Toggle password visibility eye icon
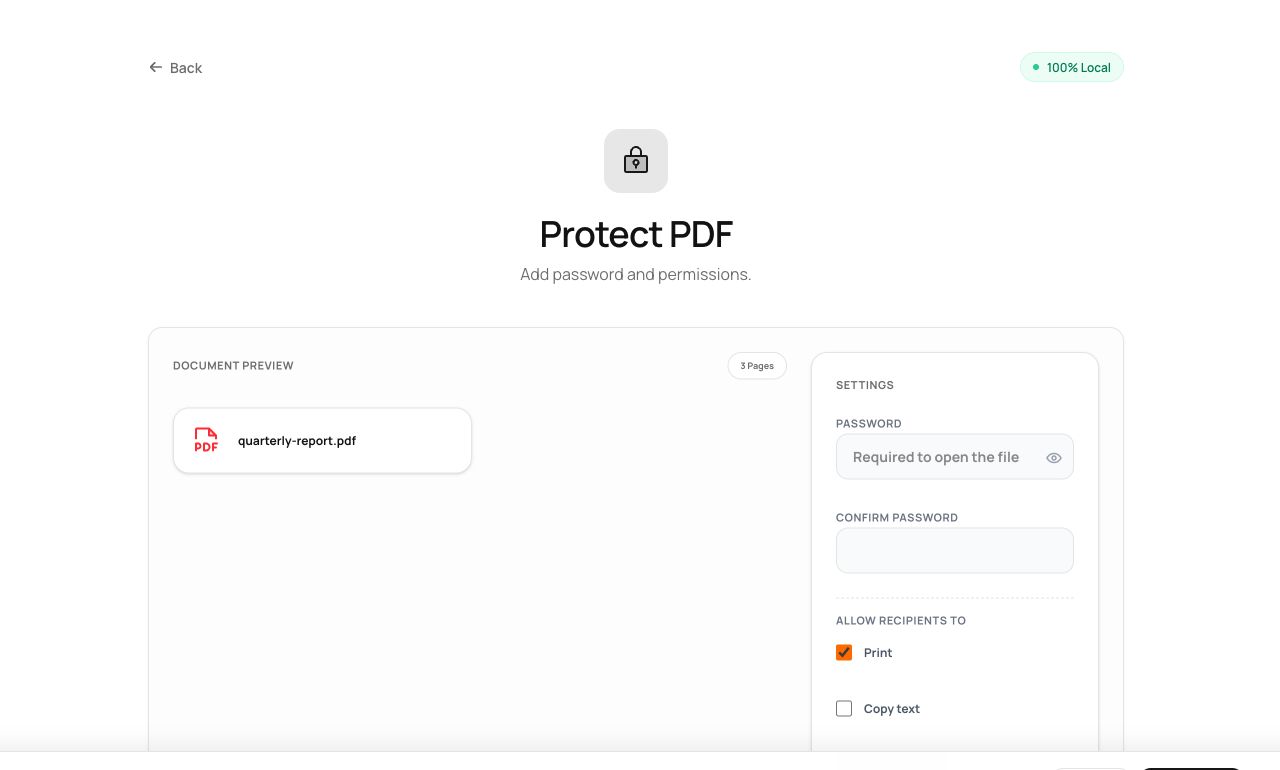 coord(1054,458)
